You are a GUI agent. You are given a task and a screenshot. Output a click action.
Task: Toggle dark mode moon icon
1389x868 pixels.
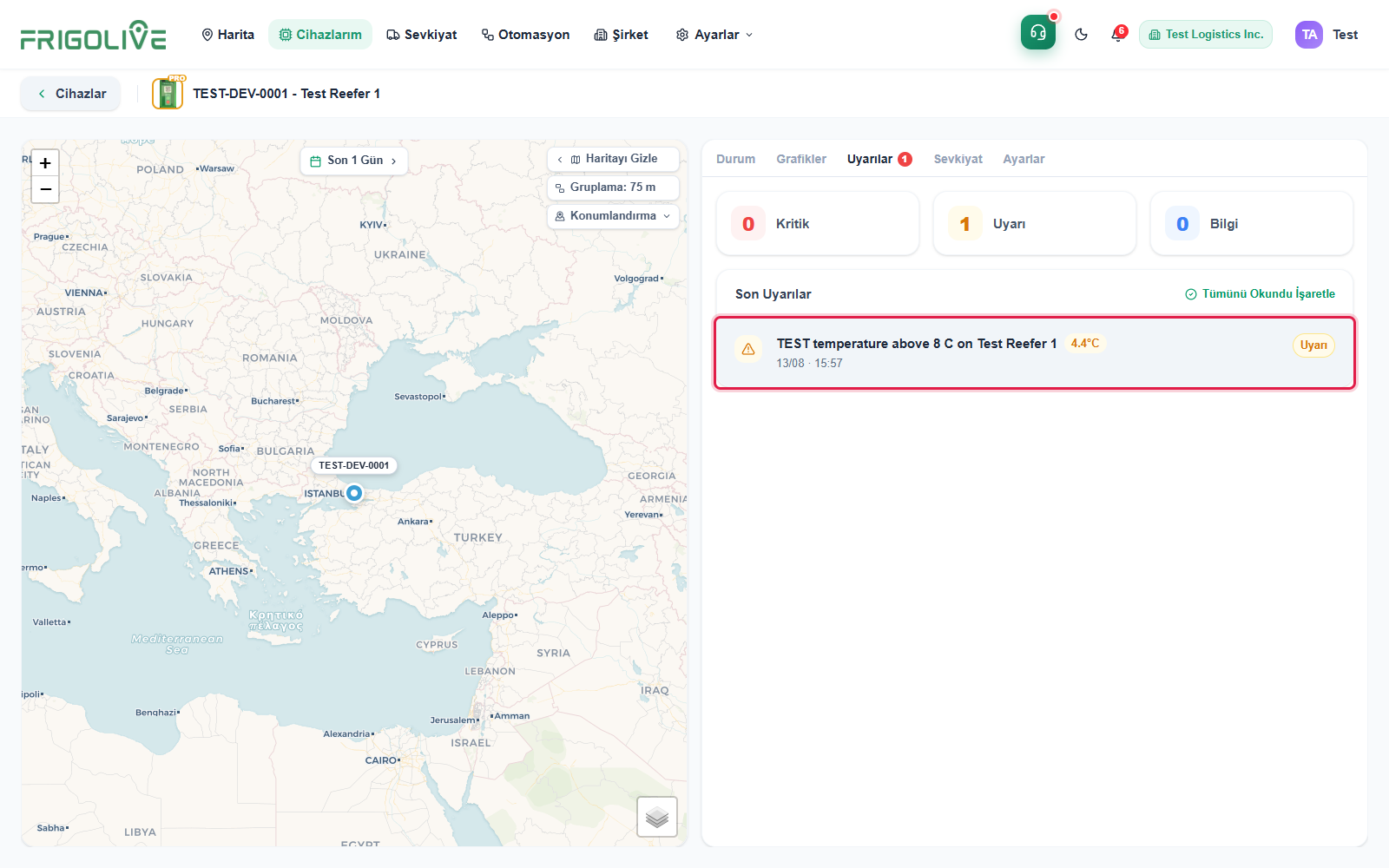[x=1081, y=35]
